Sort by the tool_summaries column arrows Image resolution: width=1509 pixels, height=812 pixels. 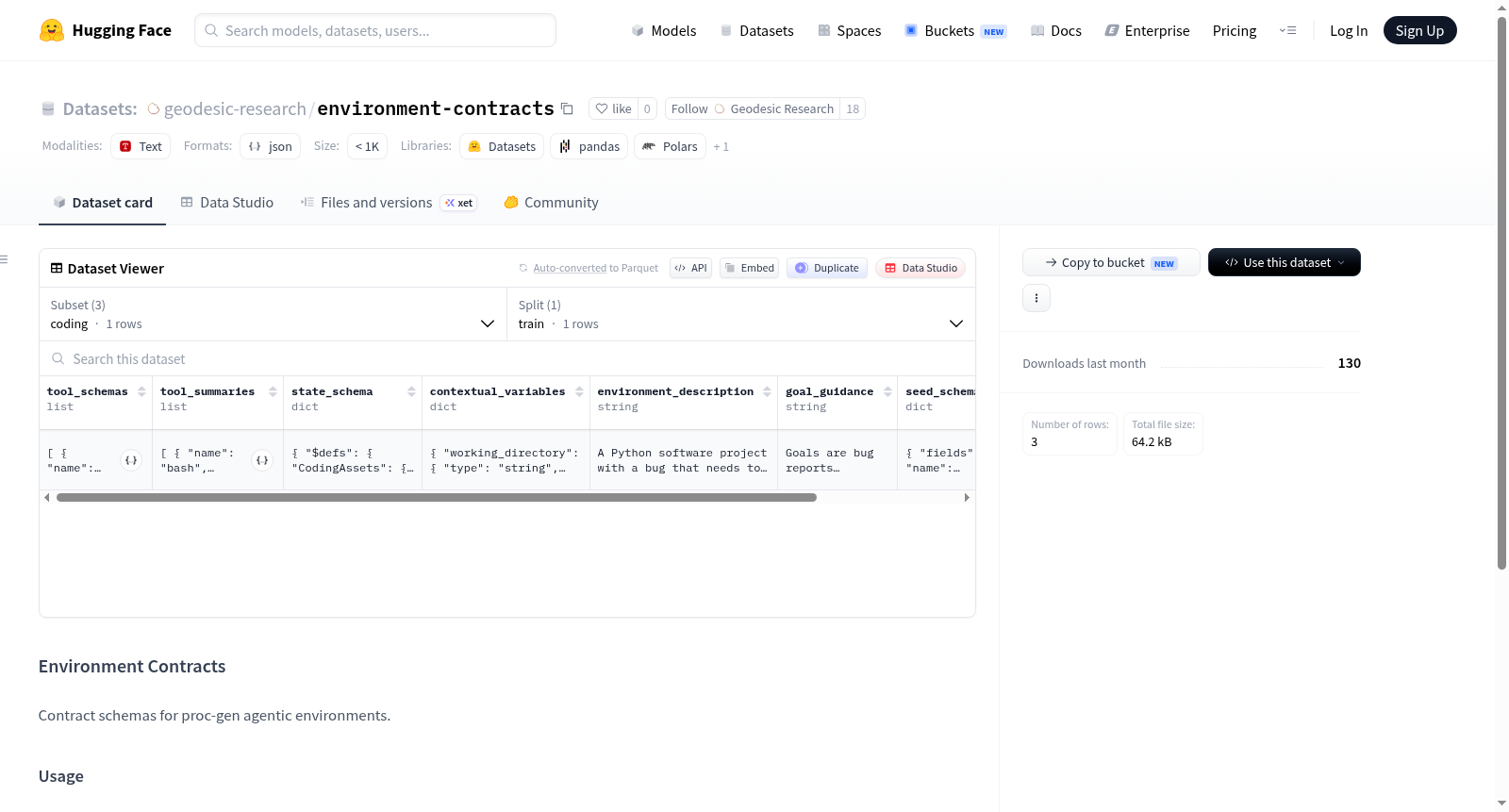pos(273,391)
